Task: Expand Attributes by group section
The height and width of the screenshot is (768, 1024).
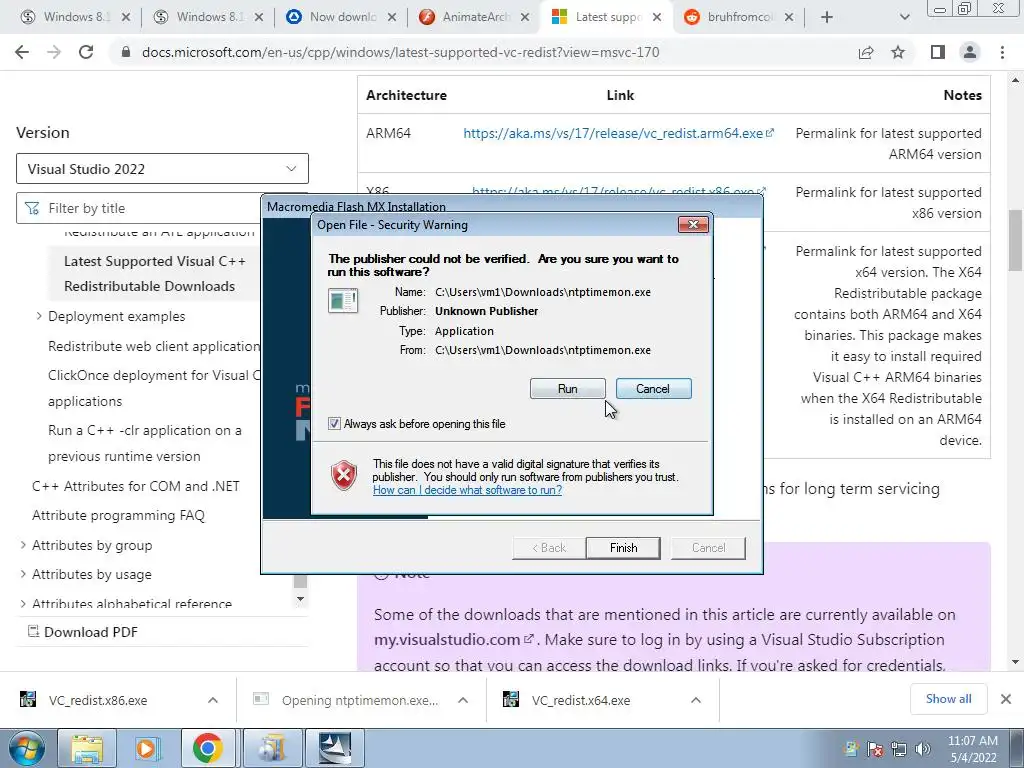Action: [23, 545]
